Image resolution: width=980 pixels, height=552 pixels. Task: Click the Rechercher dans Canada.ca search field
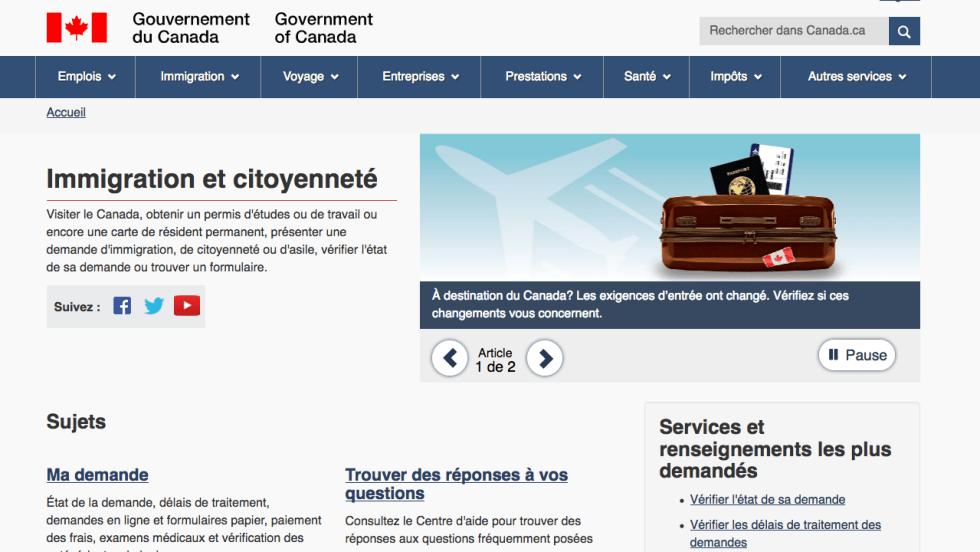(793, 31)
